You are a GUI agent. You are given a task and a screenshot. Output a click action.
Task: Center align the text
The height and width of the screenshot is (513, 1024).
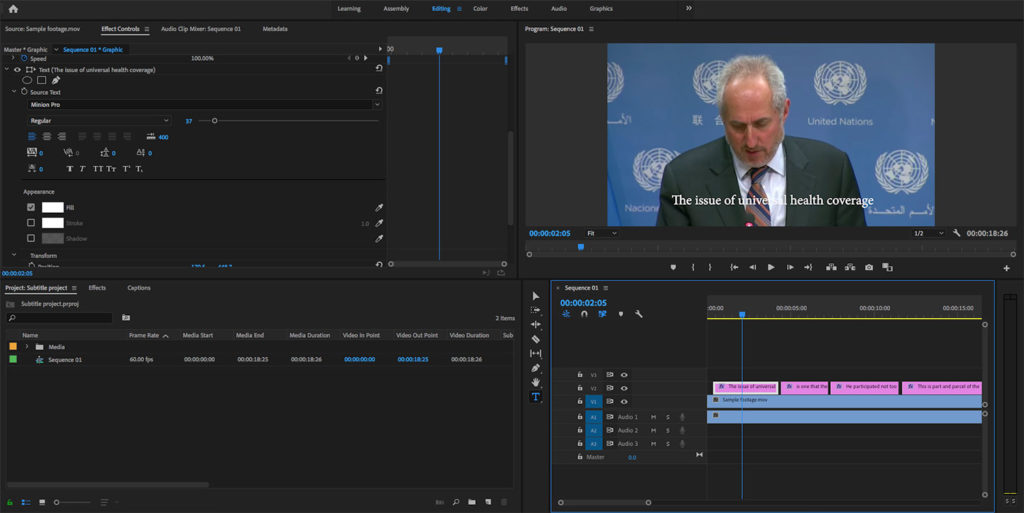pos(46,136)
